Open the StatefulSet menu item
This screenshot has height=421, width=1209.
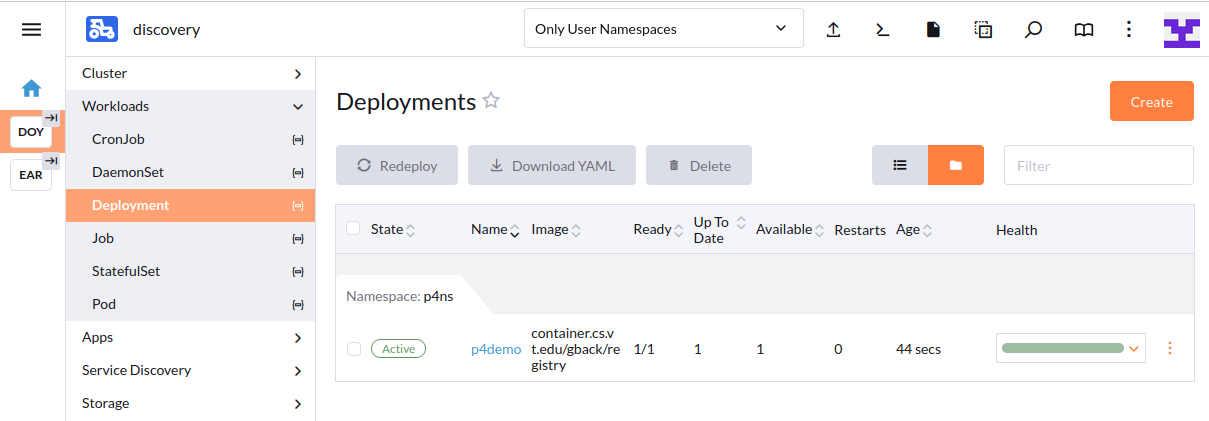pos(126,271)
